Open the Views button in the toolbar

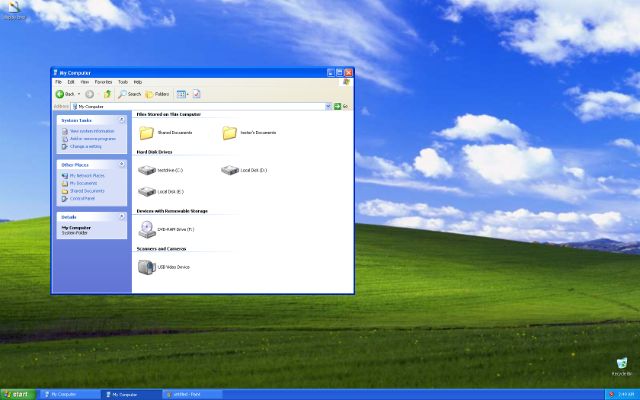pos(182,94)
